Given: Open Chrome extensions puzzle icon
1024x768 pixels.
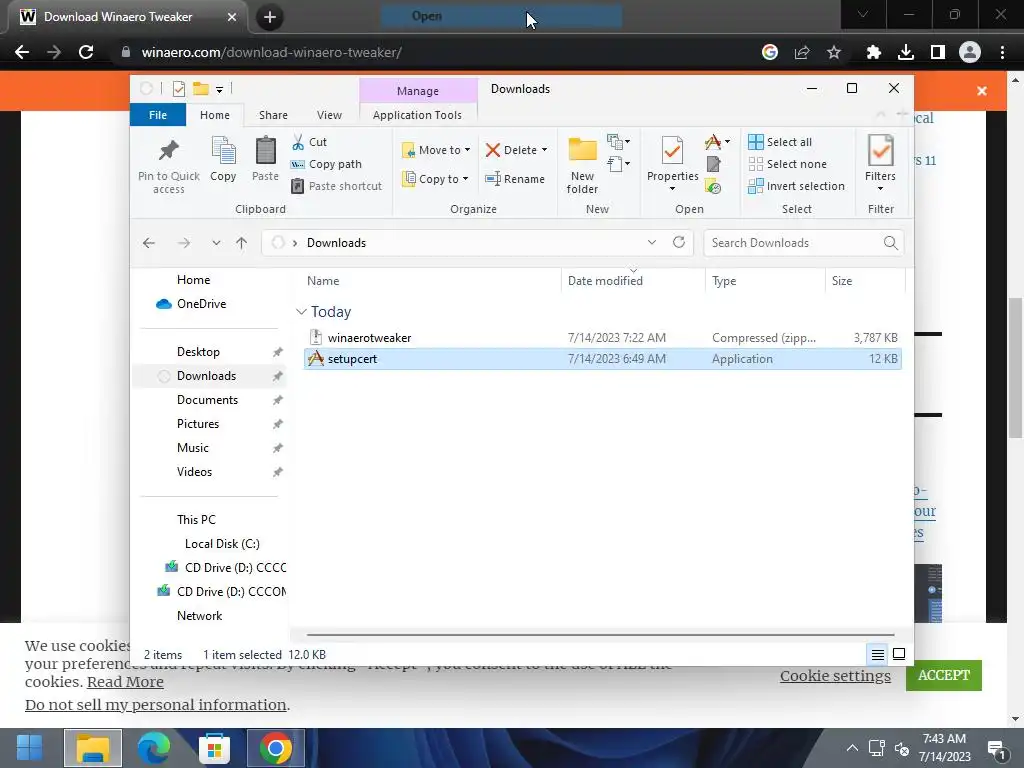Looking at the screenshot, I should point(873,52).
